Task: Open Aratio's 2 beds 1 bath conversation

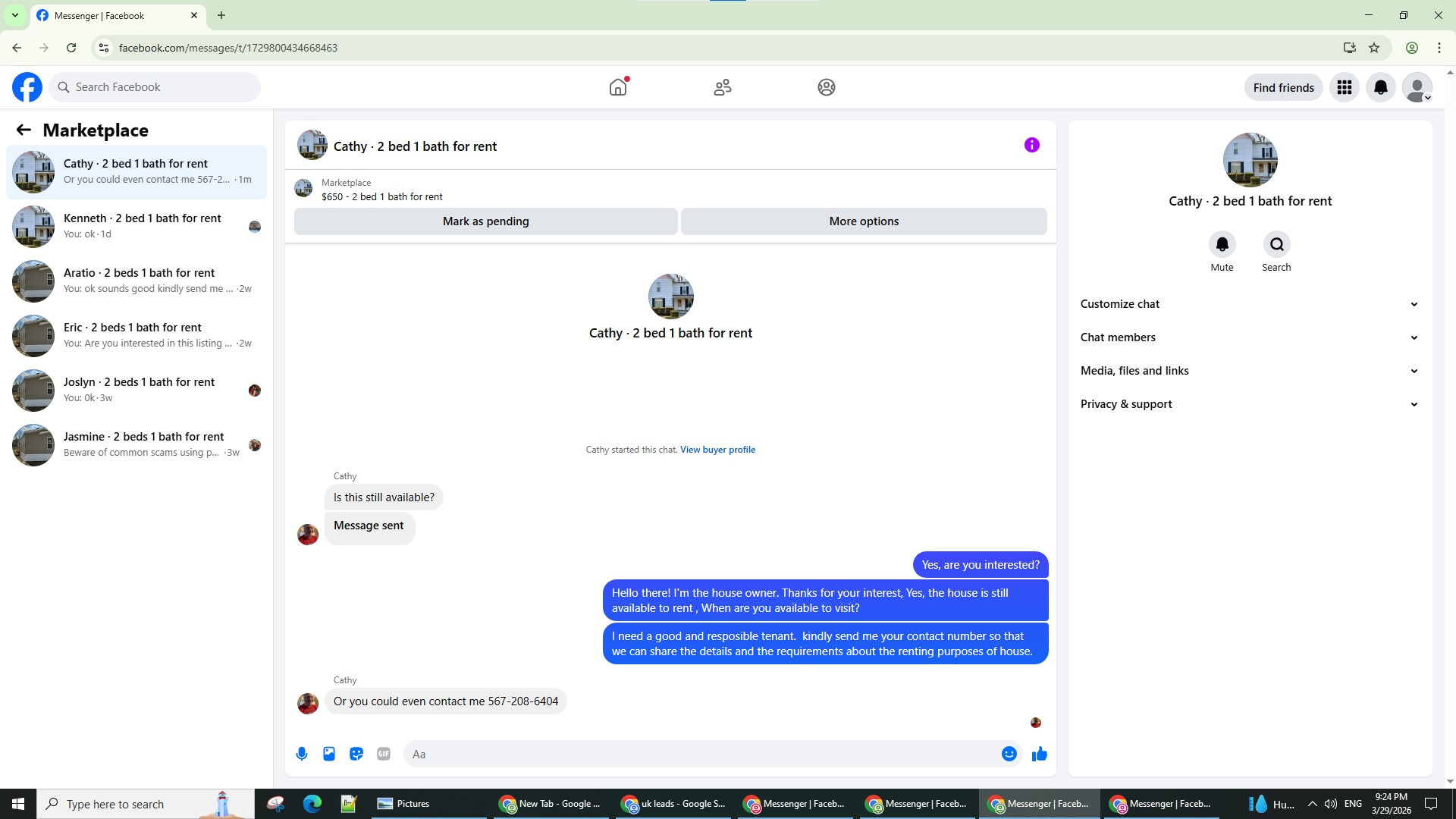Action: coord(136,281)
